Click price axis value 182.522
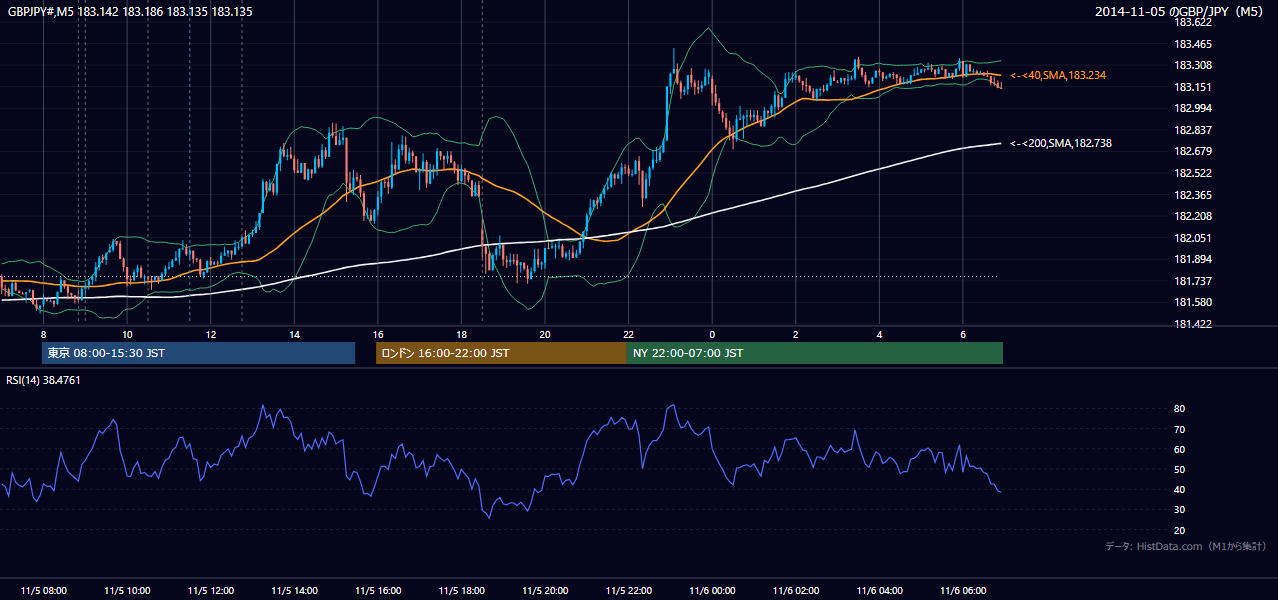Viewport: 1278px width, 600px height. (x=1192, y=173)
